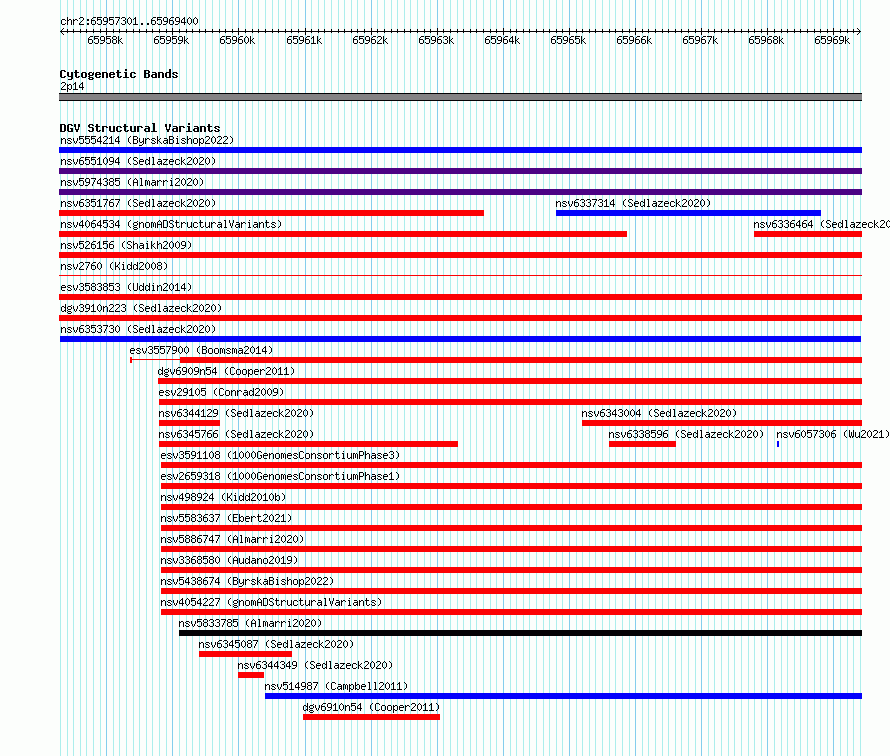Viewport: 890px width, 756px height.
Task: Select the nsv6351767 (Sedlazeck2020) label
Action: tap(138, 203)
